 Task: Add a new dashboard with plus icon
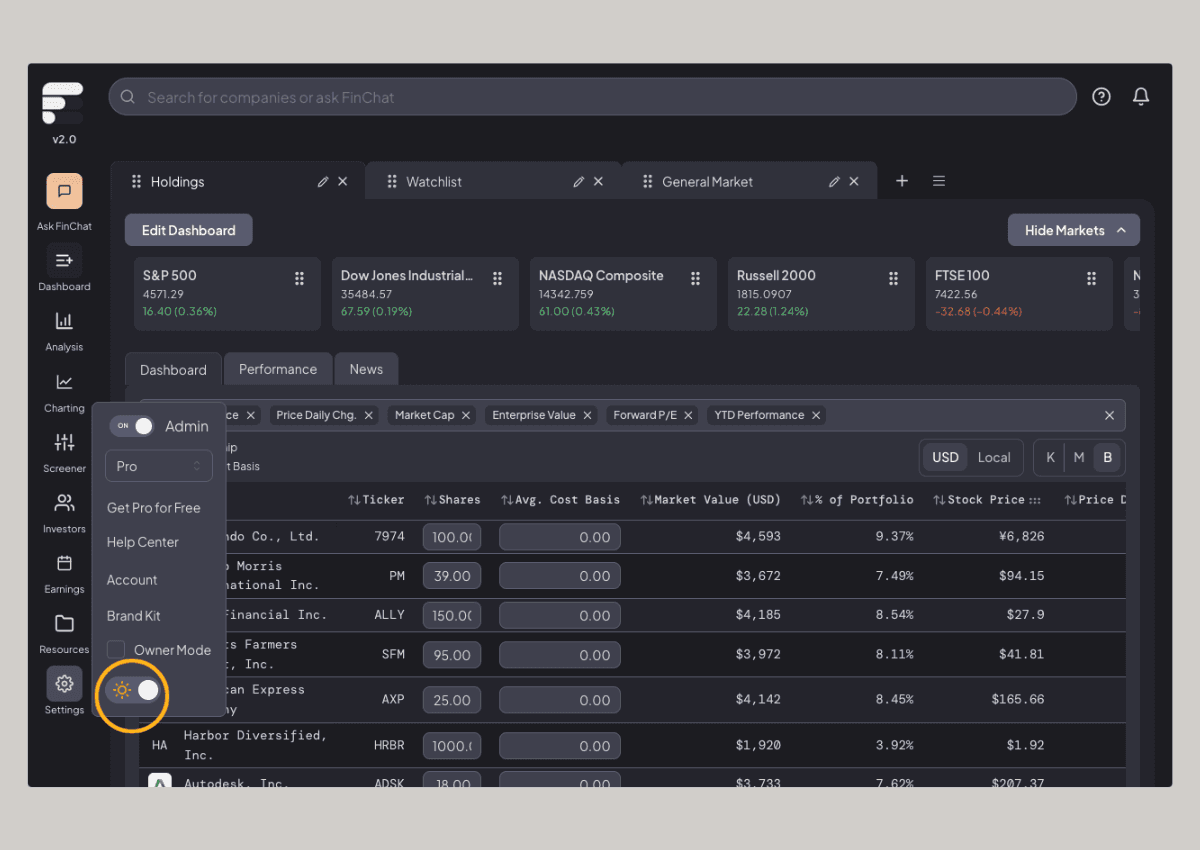point(902,181)
